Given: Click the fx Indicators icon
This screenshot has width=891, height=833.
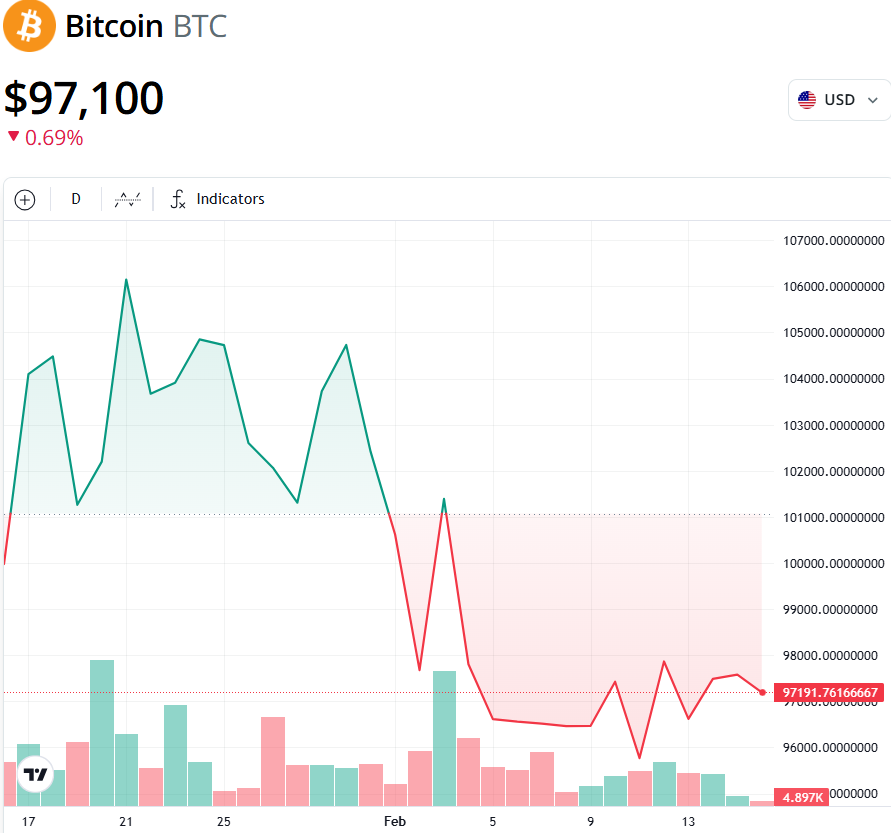Looking at the screenshot, I should (178, 199).
